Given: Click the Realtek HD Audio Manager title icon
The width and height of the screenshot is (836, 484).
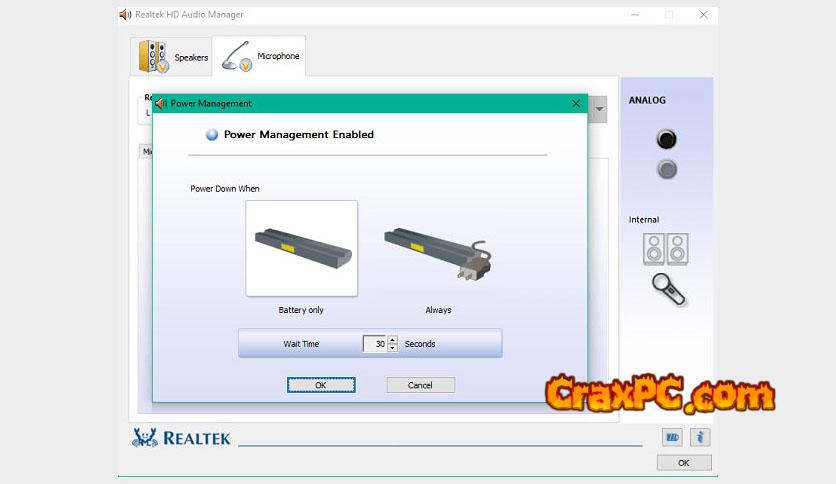Looking at the screenshot, I should 125,14.
